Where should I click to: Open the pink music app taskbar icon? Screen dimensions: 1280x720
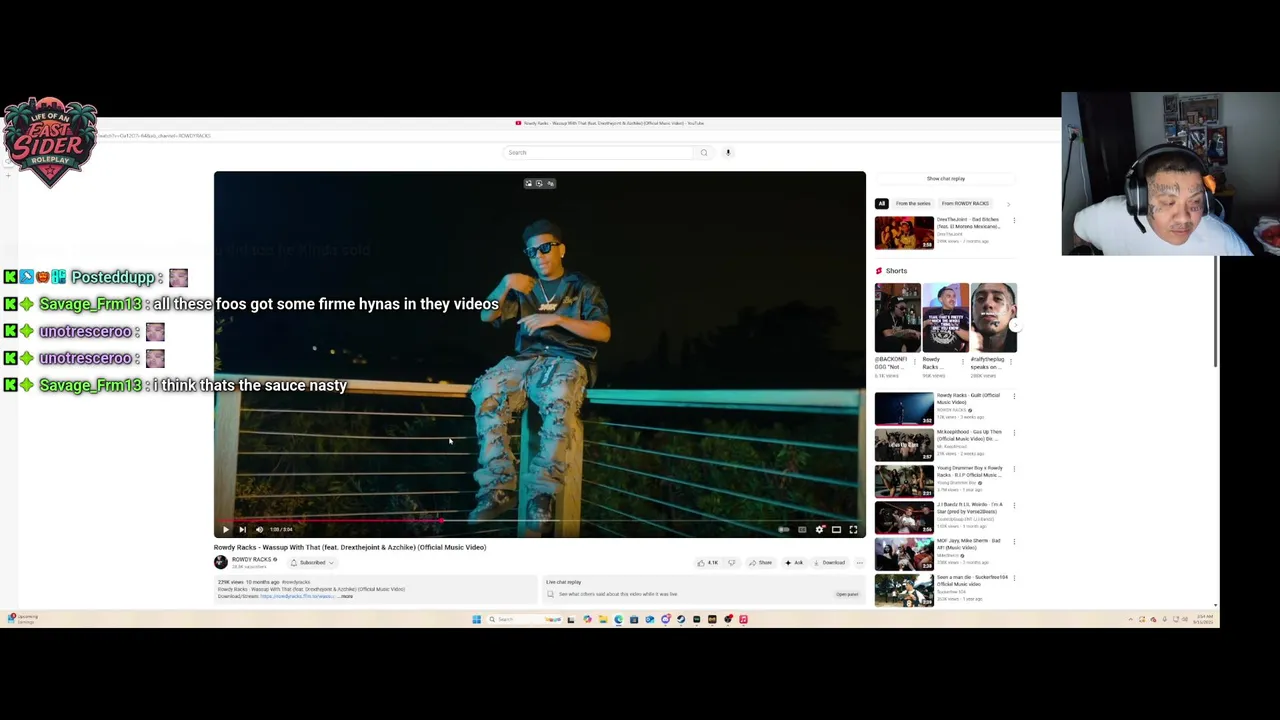(743, 620)
